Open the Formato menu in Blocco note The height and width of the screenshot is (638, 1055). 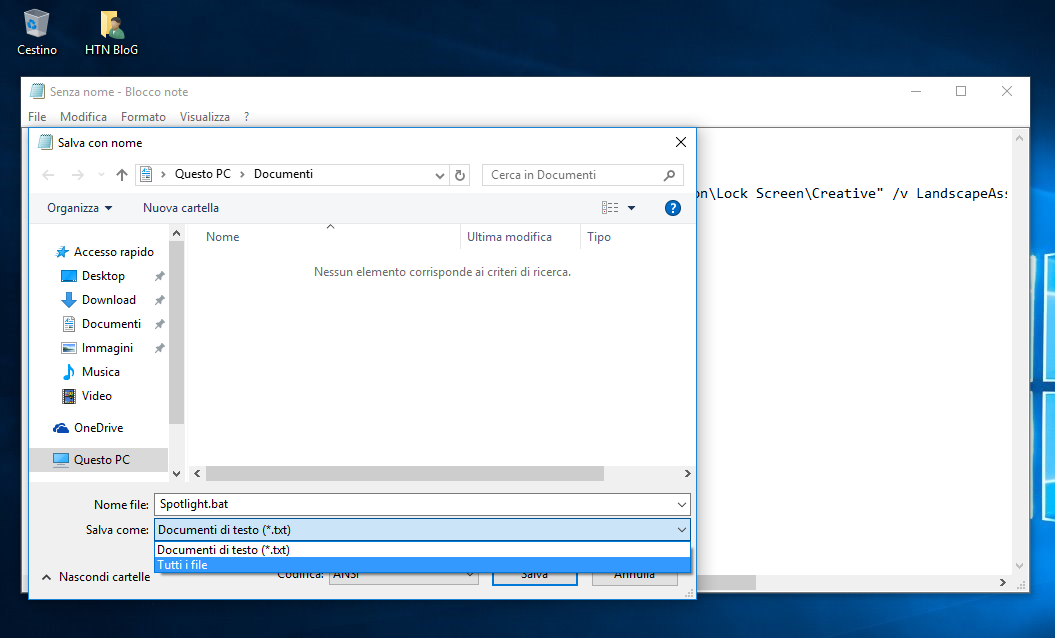143,116
